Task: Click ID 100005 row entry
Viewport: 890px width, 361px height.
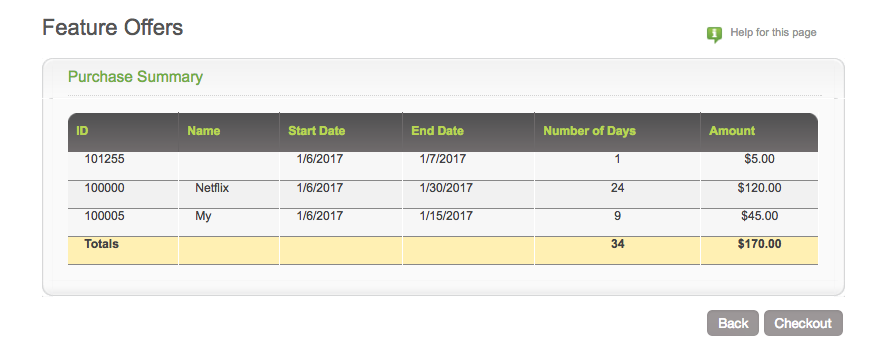Action: pyautogui.click(x=104, y=216)
